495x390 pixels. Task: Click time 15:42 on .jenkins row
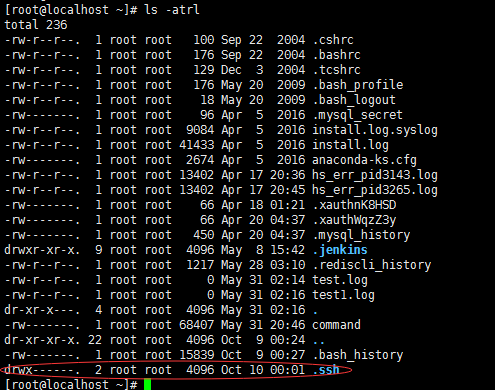point(287,250)
